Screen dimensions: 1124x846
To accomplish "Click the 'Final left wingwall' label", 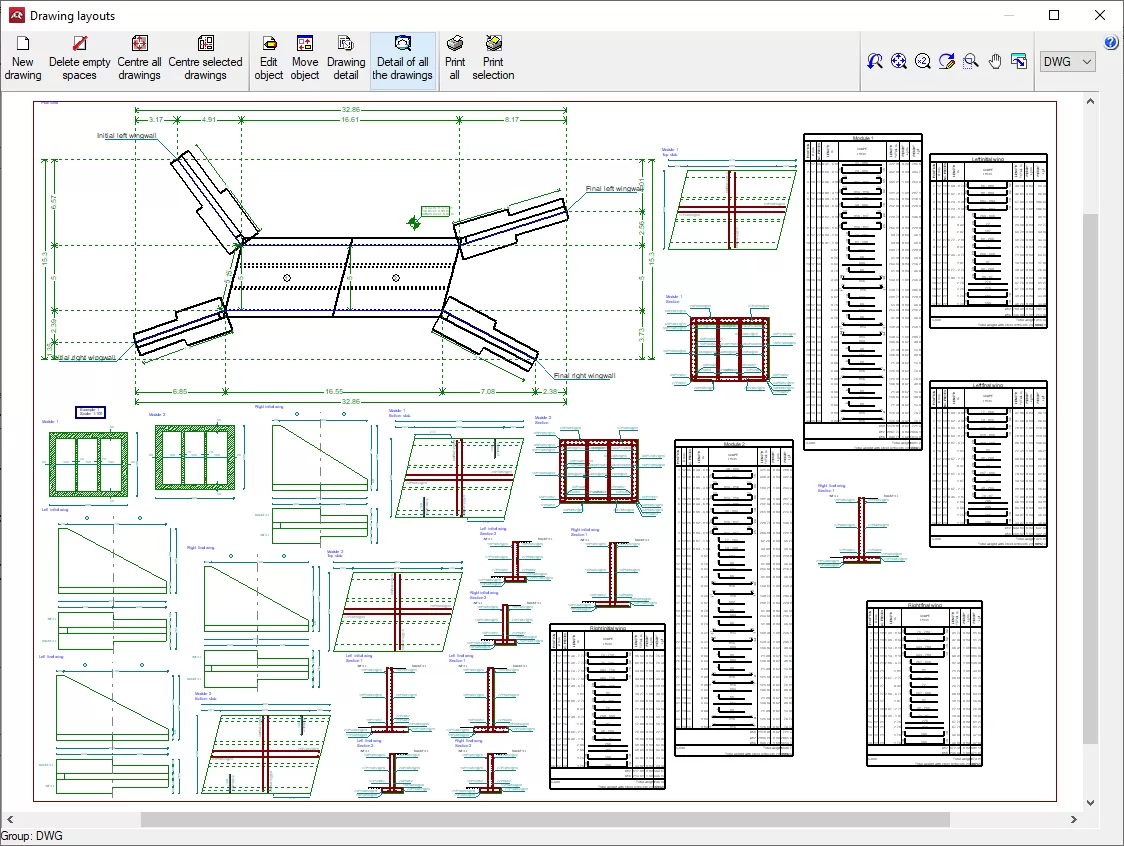I will coord(614,189).
